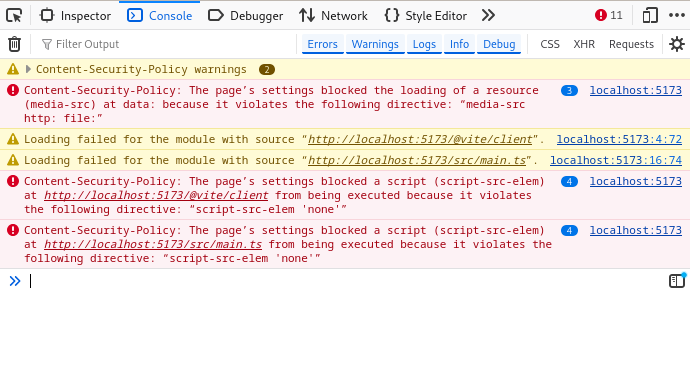Click warning icon of @vite/client module message
This screenshot has width=690, height=366.
point(13,139)
